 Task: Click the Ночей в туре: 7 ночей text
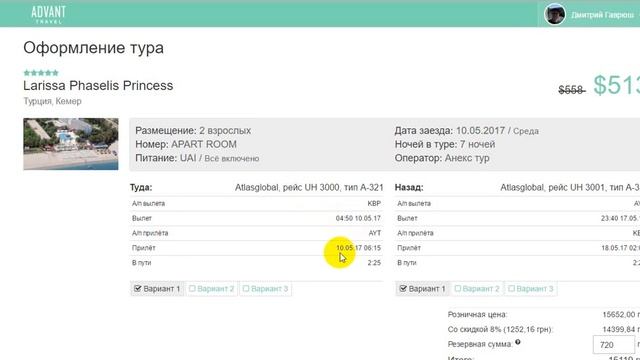coord(445,144)
